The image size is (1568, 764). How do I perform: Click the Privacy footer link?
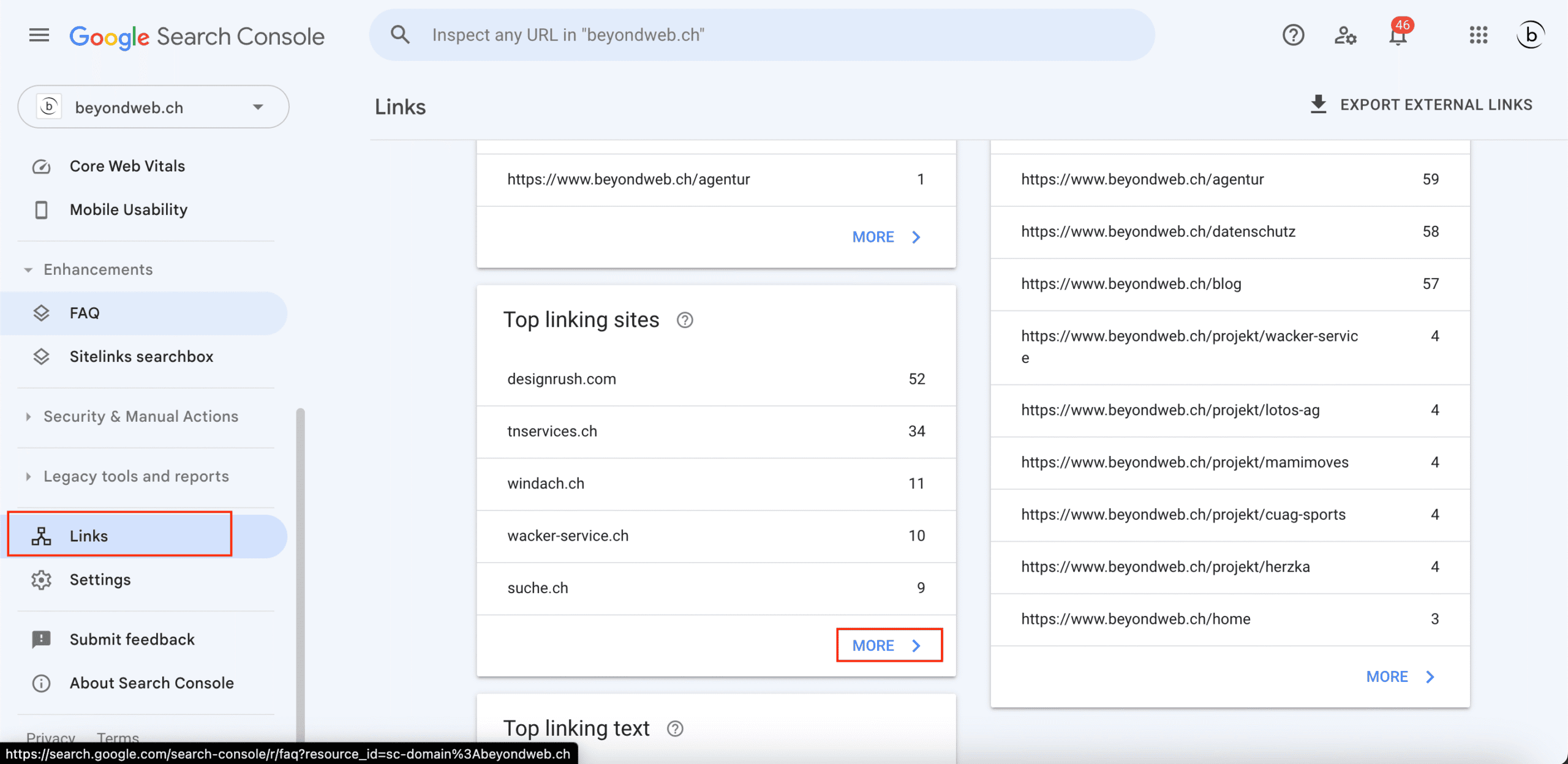click(x=50, y=737)
